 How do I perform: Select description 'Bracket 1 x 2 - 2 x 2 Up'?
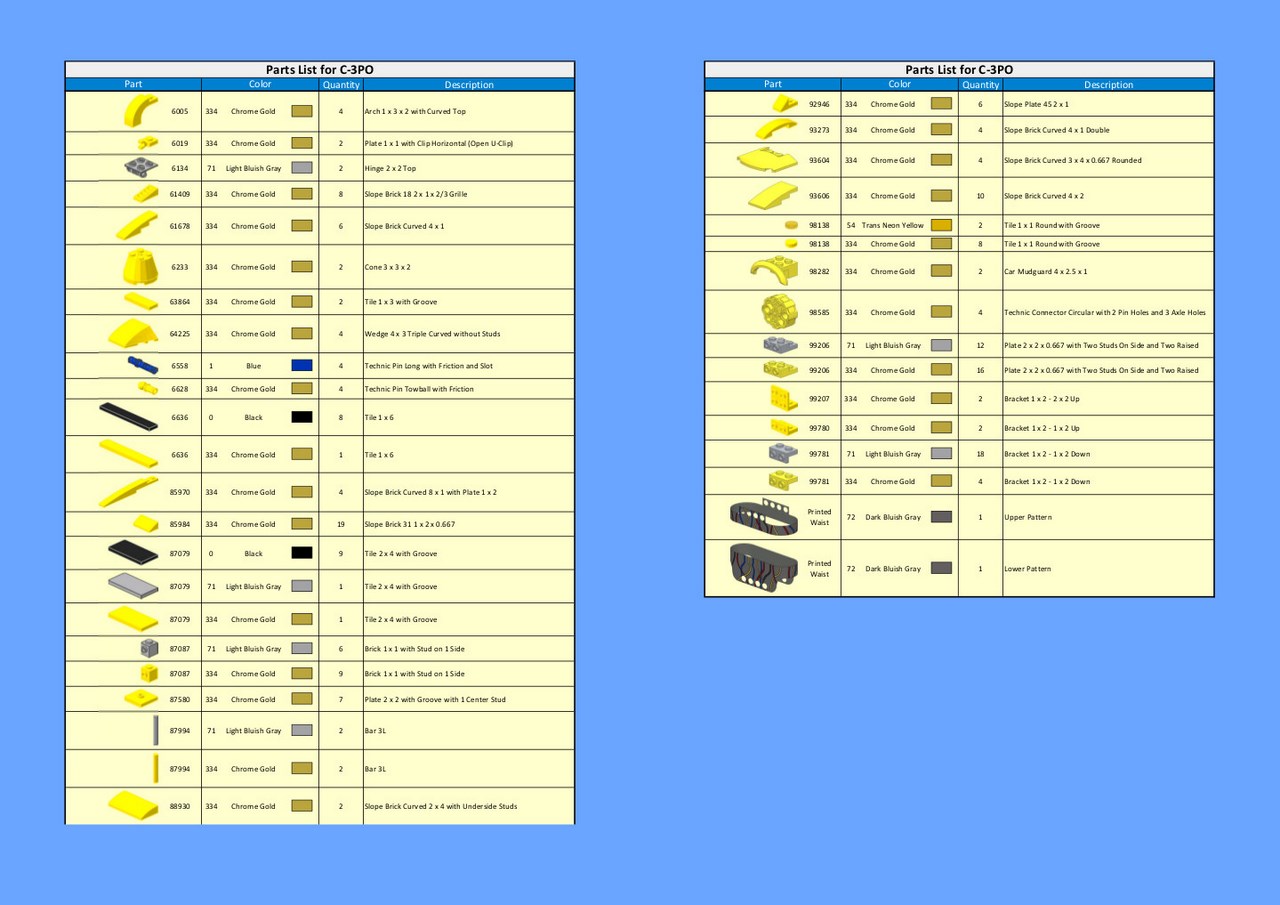pyautogui.click(x=1042, y=398)
